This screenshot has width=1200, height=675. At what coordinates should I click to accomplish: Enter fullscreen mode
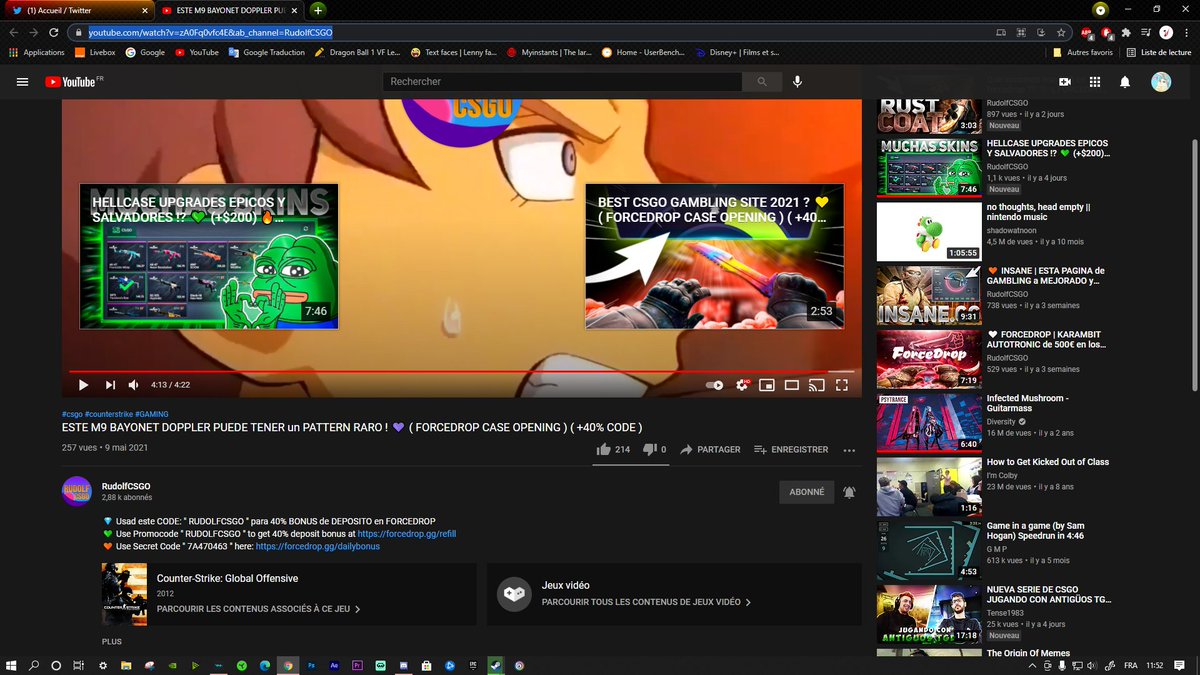click(x=842, y=385)
